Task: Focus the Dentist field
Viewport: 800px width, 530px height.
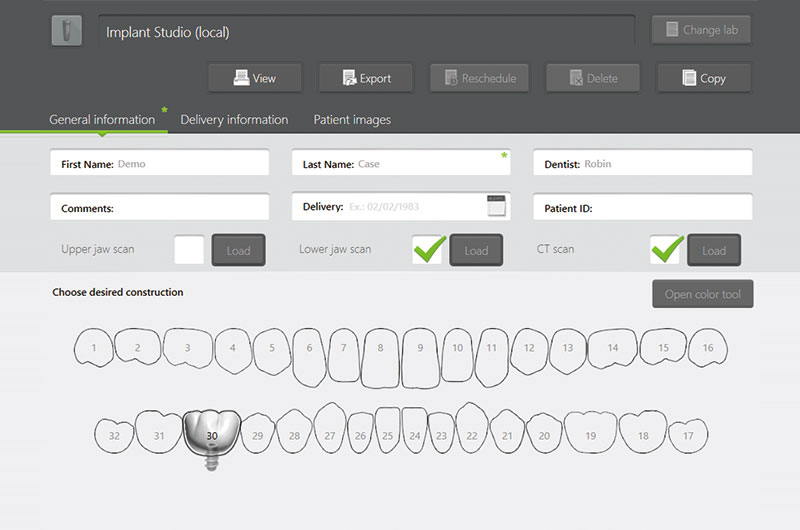Action: click(642, 163)
